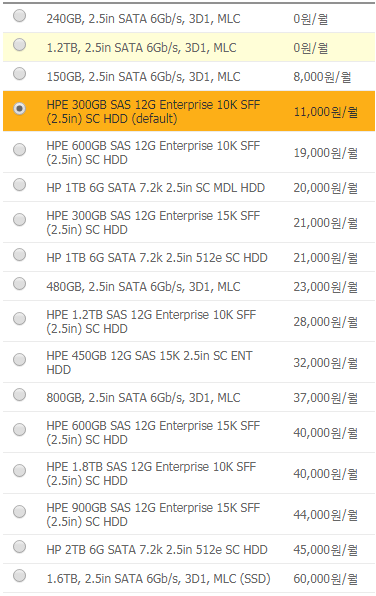Choose the 1.2TB SATA 3D1 MLC option
Viewport: 376px width, 596px height.
(x=19, y=45)
